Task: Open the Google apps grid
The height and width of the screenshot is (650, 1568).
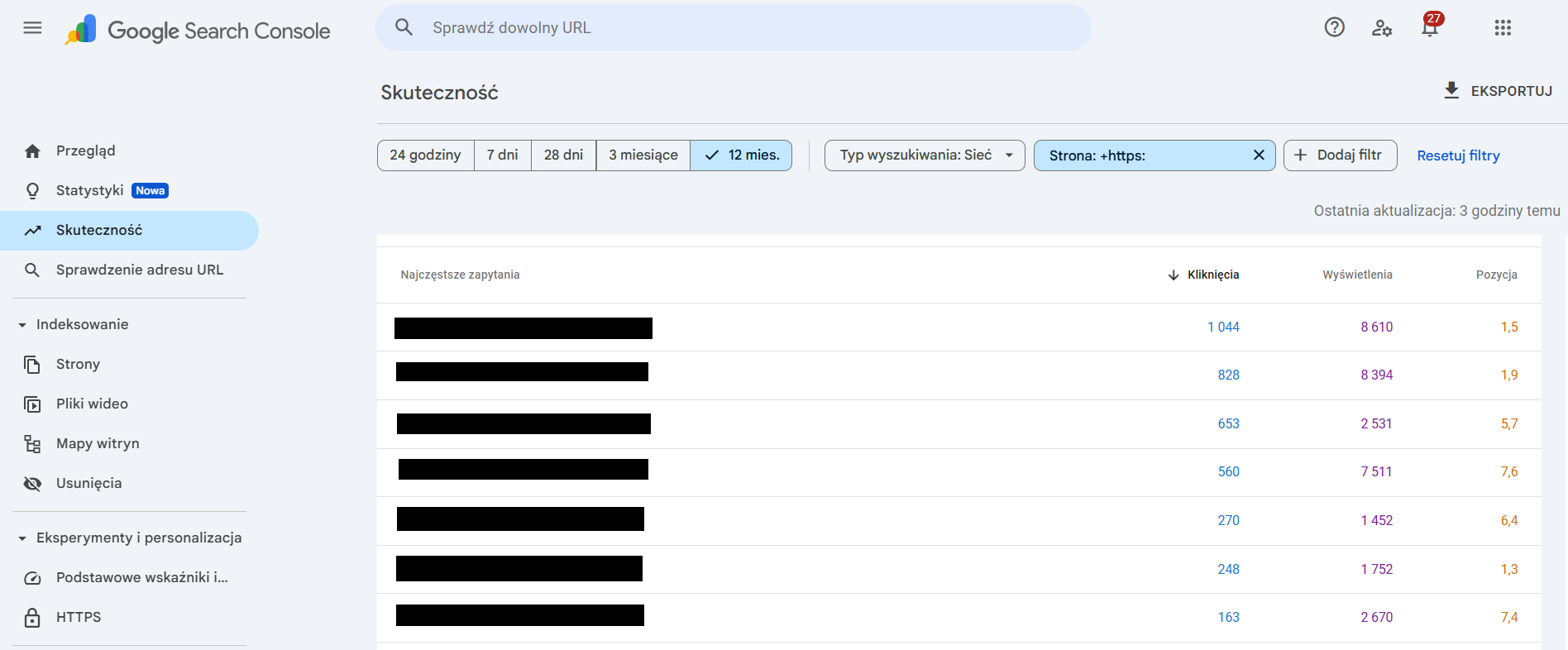Action: pyautogui.click(x=1503, y=28)
